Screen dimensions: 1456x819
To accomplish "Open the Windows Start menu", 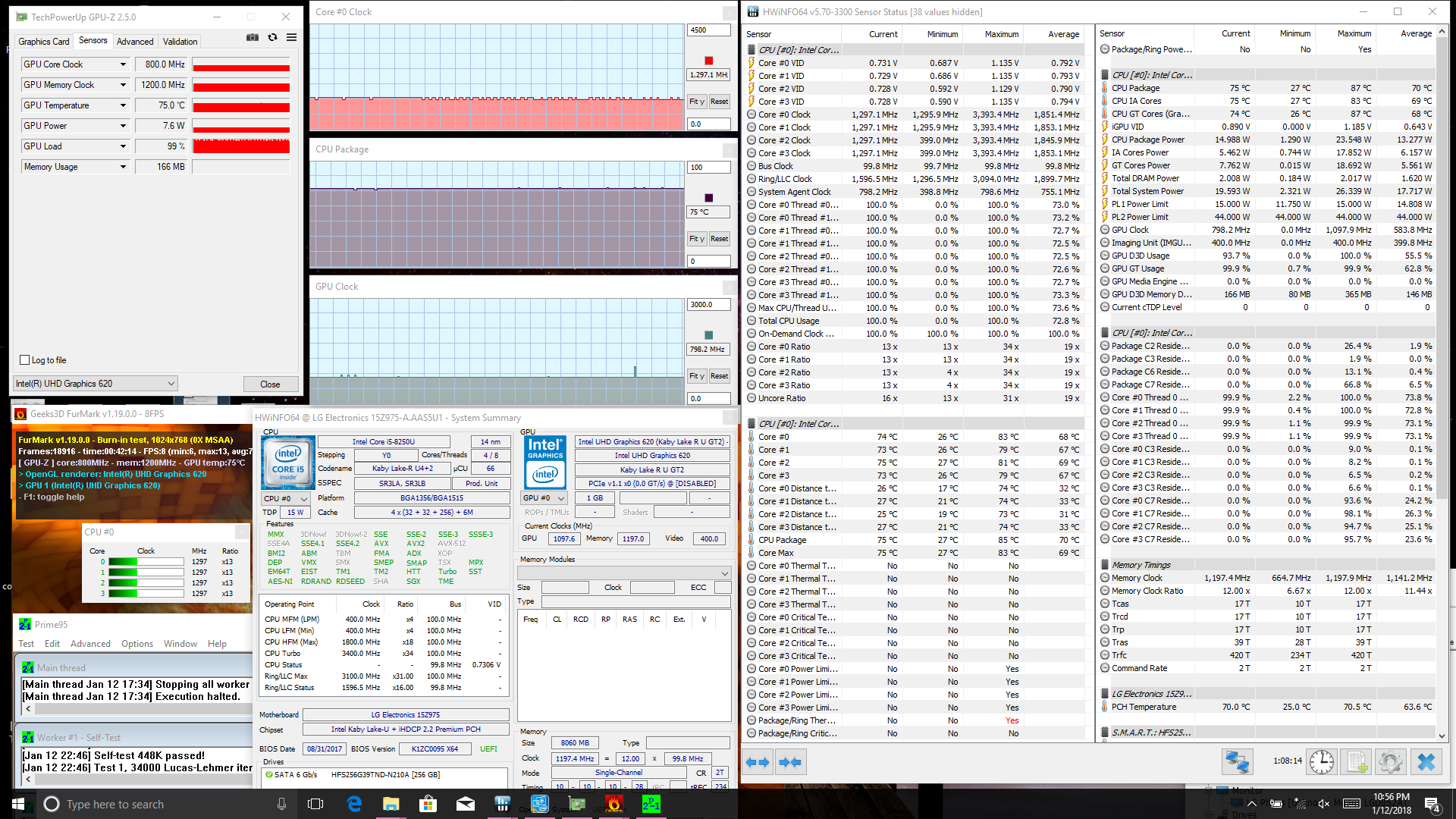I will coord(18,804).
